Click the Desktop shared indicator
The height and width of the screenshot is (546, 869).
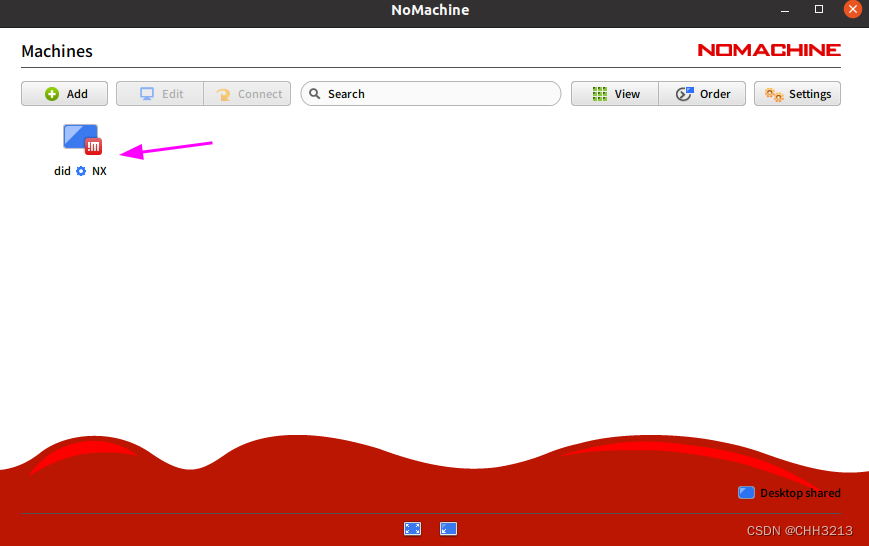[x=789, y=493]
